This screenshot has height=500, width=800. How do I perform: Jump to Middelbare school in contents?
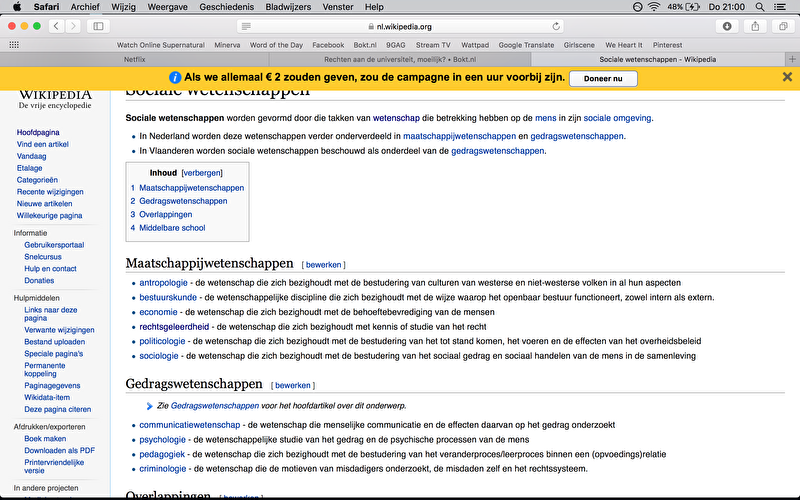172,228
